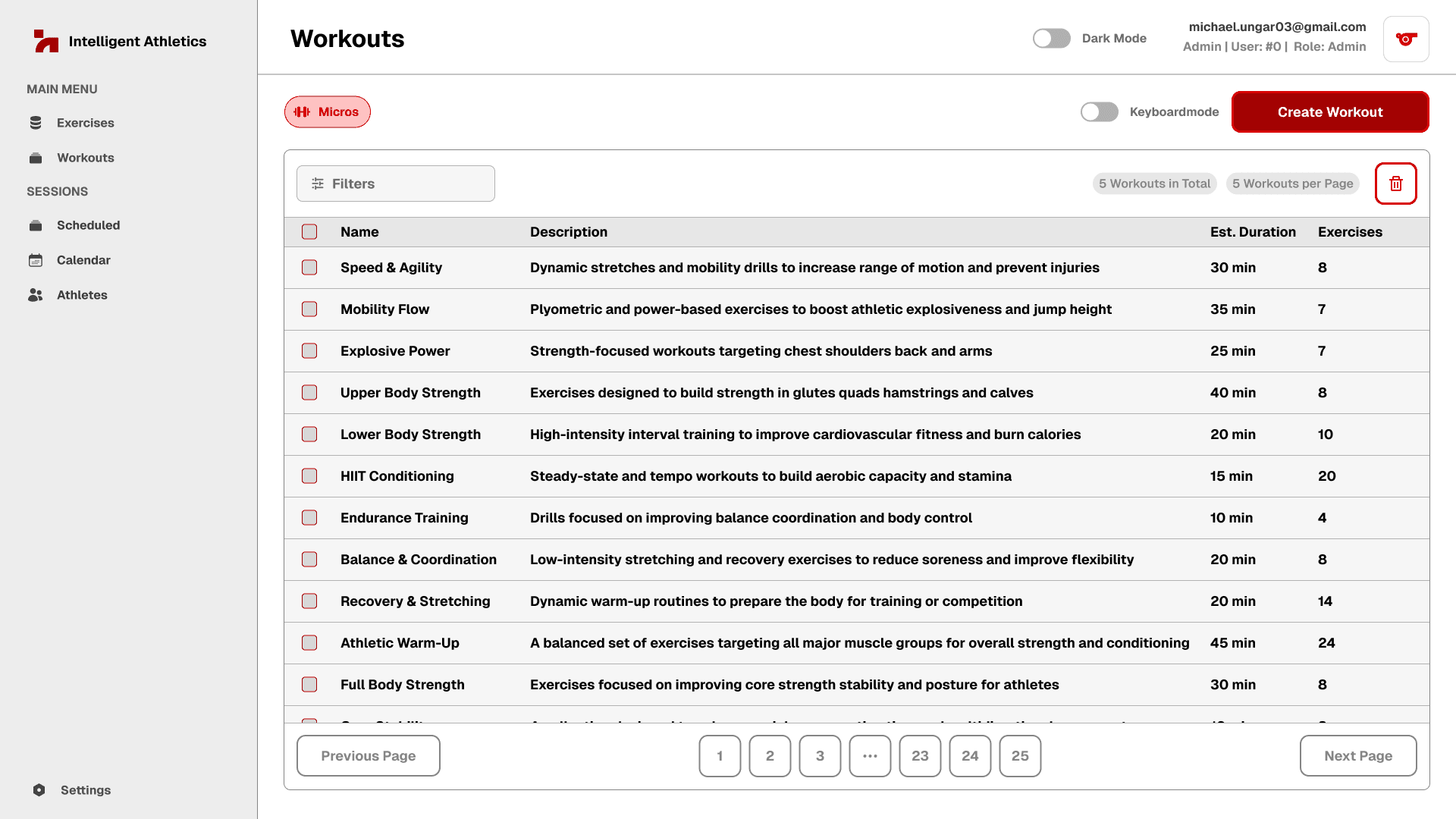
Task: Navigate to Workouts in the main menu
Action: click(85, 158)
